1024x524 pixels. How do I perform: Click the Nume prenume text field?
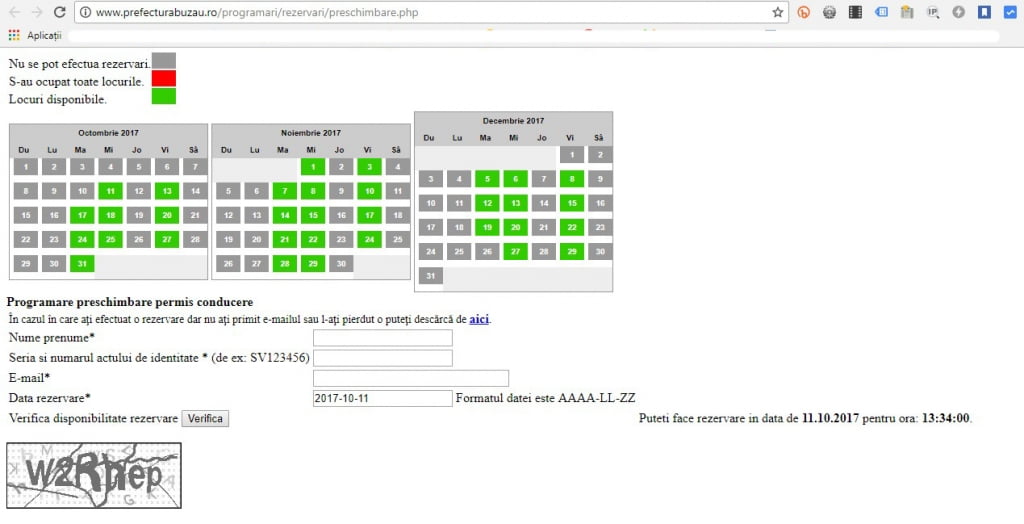383,338
